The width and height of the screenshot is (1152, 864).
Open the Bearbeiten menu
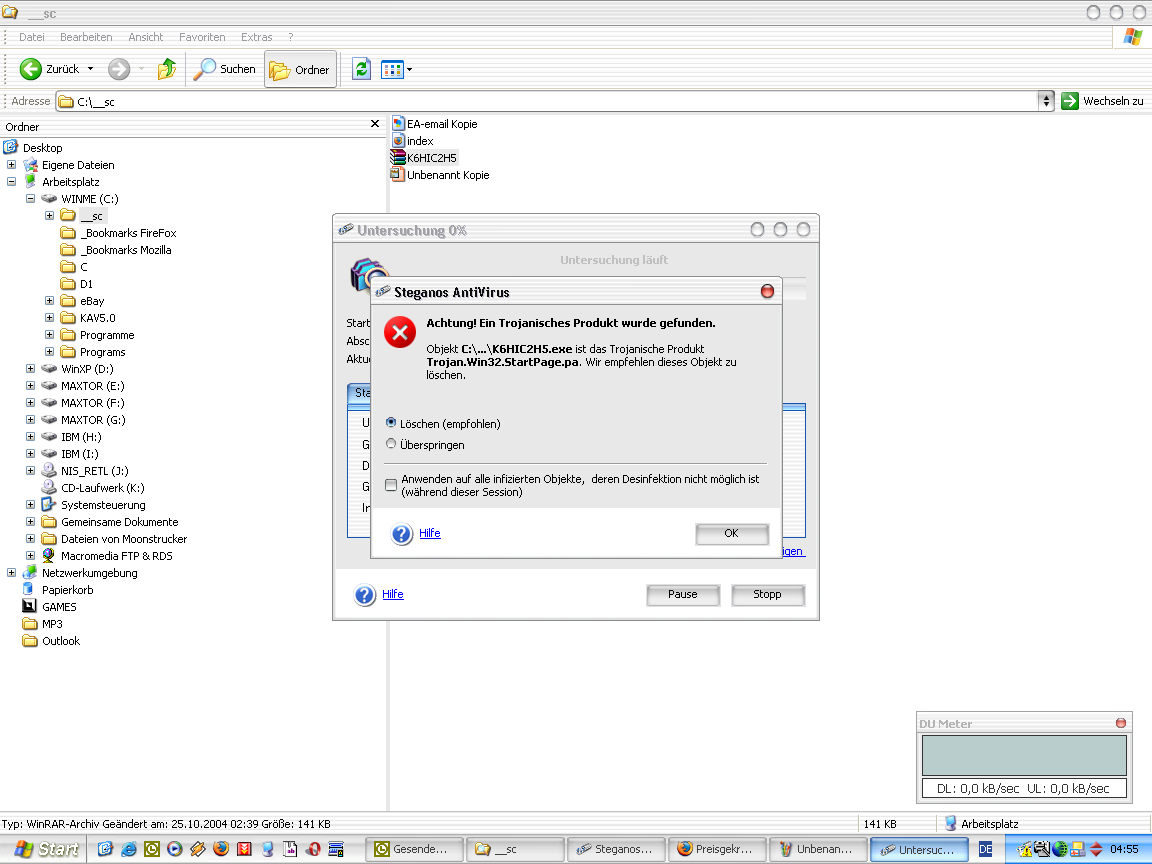(x=86, y=37)
